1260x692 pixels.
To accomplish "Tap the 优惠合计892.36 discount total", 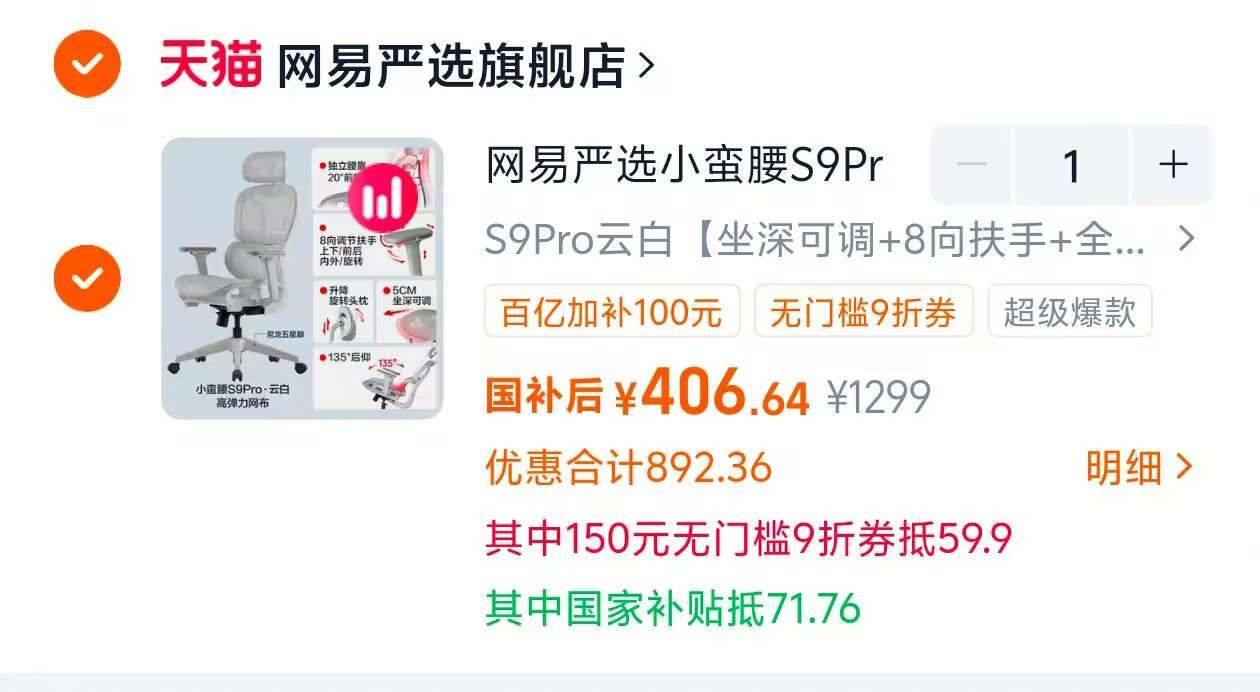I will point(629,467).
